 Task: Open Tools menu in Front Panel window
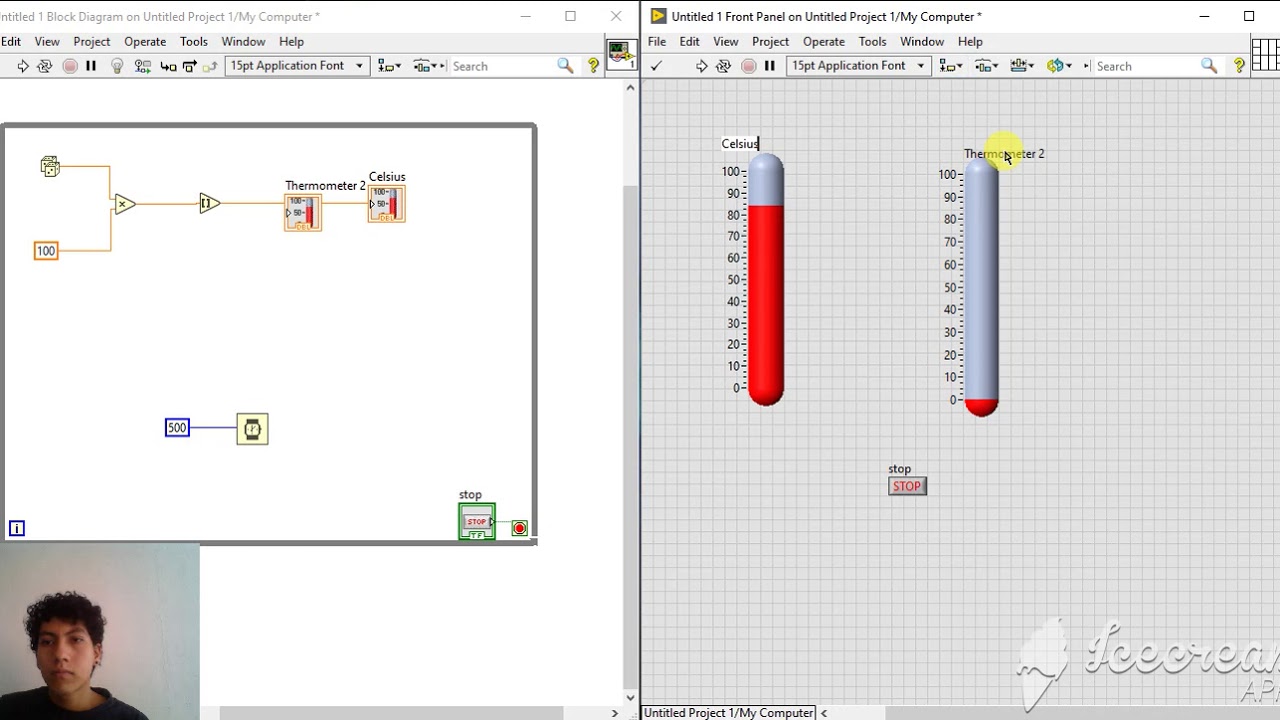(873, 42)
